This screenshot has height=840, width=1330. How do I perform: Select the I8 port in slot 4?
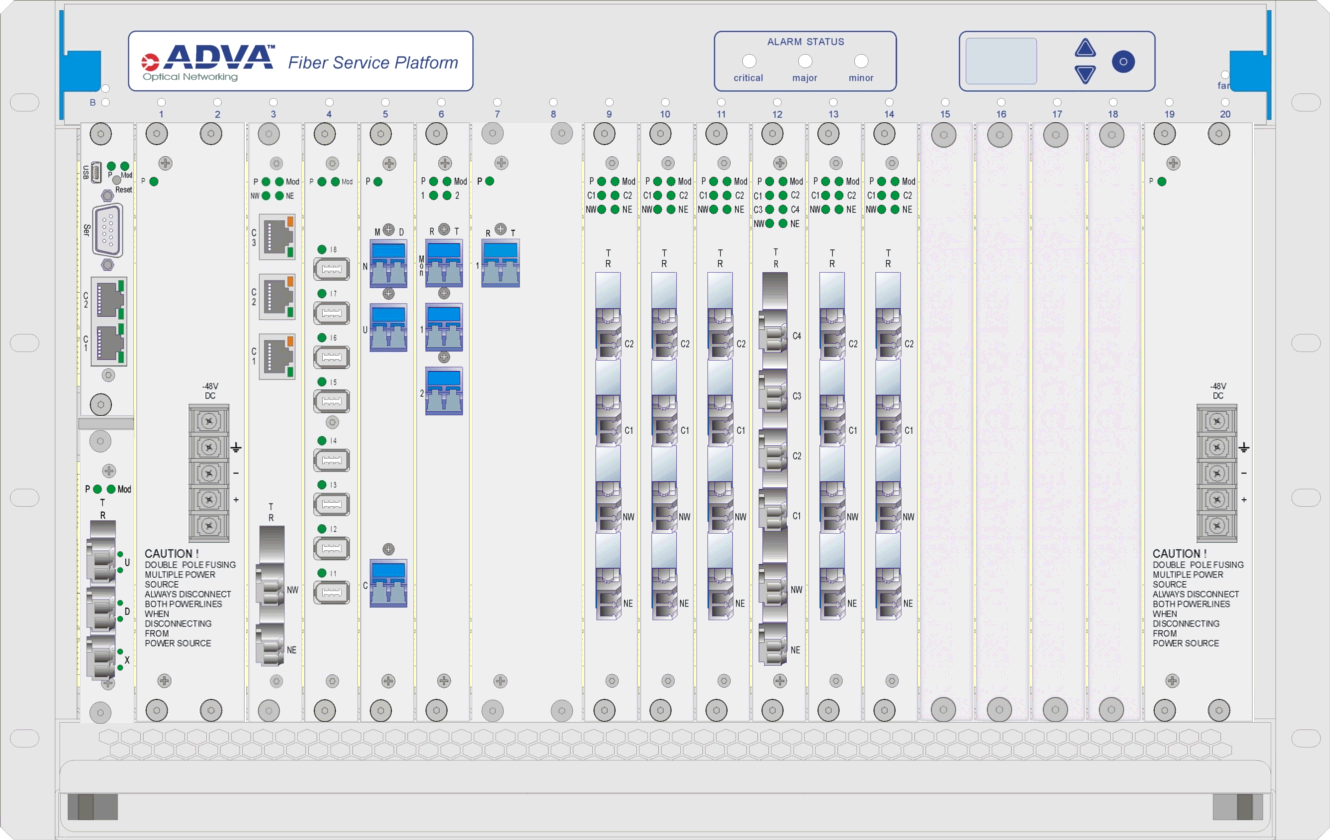pyautogui.click(x=331, y=269)
